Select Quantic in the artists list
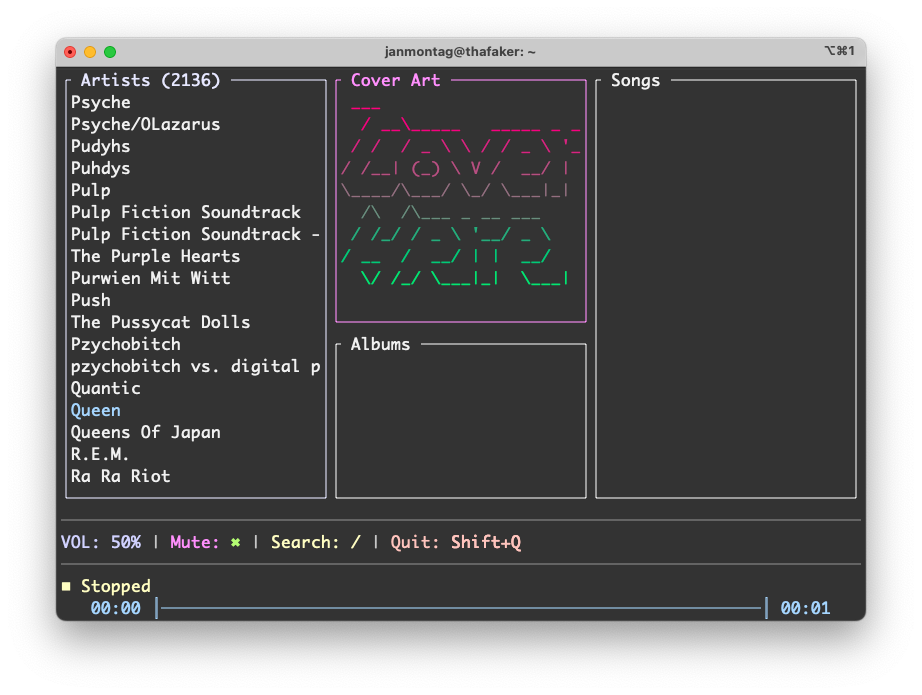 tap(106, 388)
